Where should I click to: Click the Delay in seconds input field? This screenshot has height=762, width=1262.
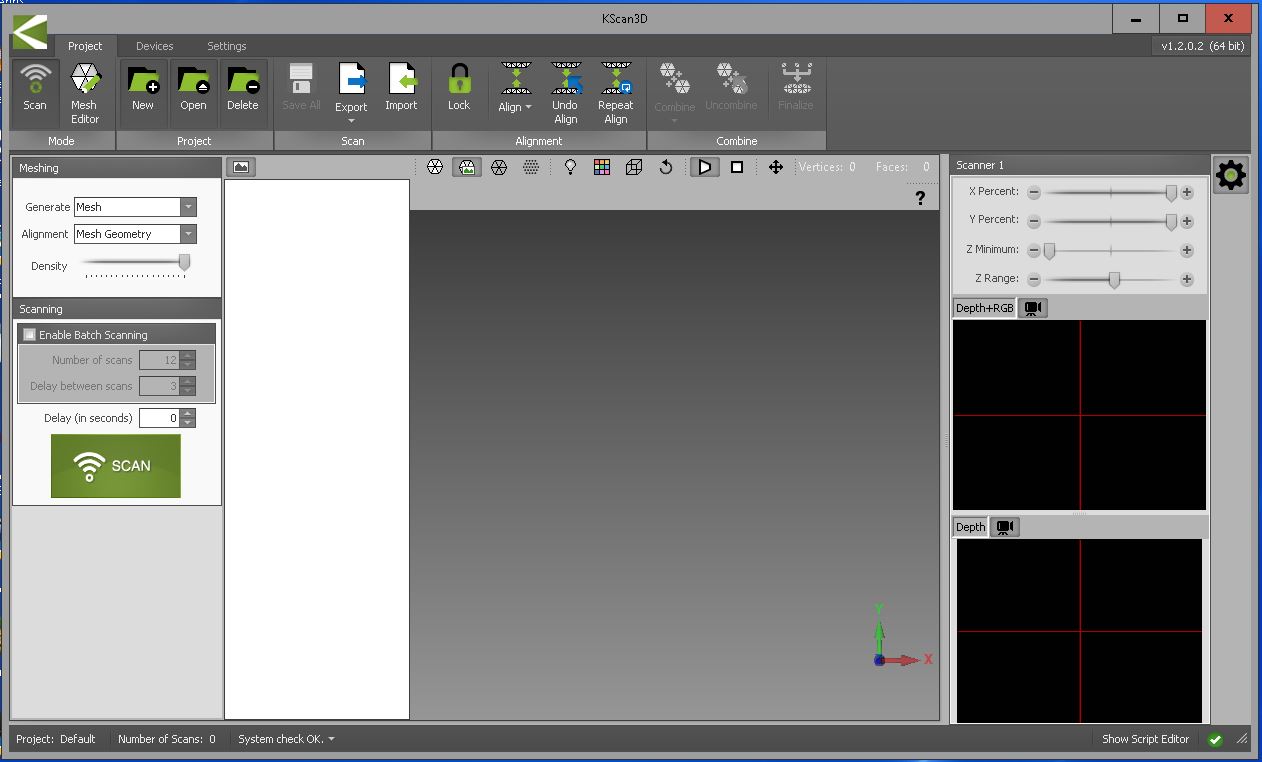click(x=160, y=418)
